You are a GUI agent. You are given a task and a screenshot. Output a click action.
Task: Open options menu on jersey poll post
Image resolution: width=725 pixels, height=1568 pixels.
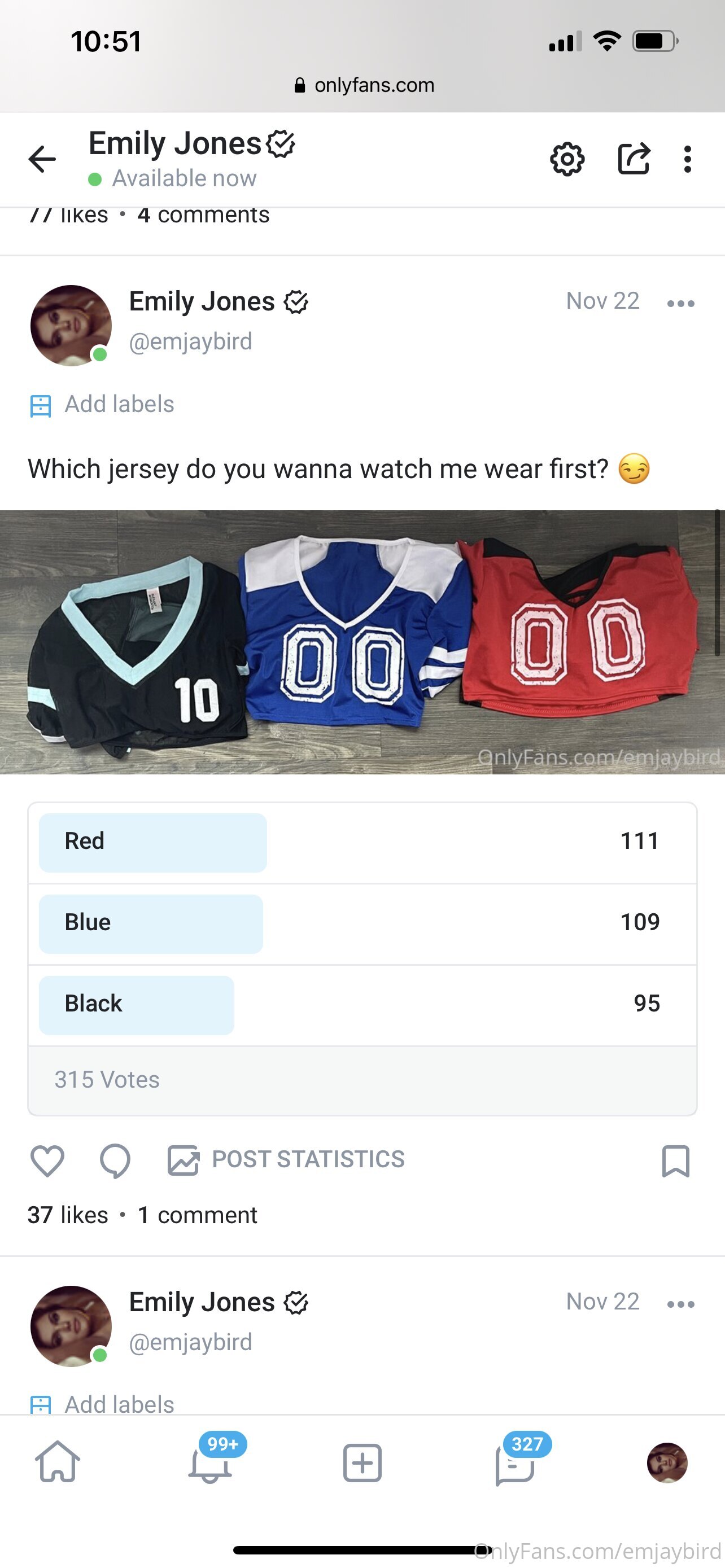680,303
